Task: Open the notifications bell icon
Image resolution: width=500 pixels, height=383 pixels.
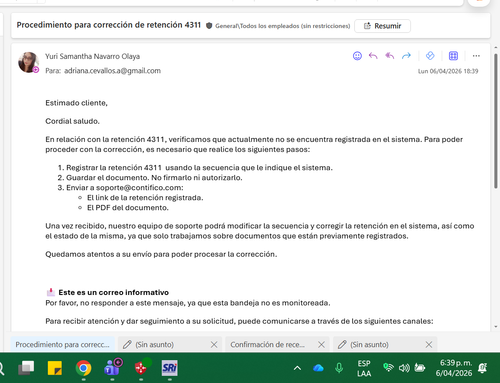Action: click(482, 368)
